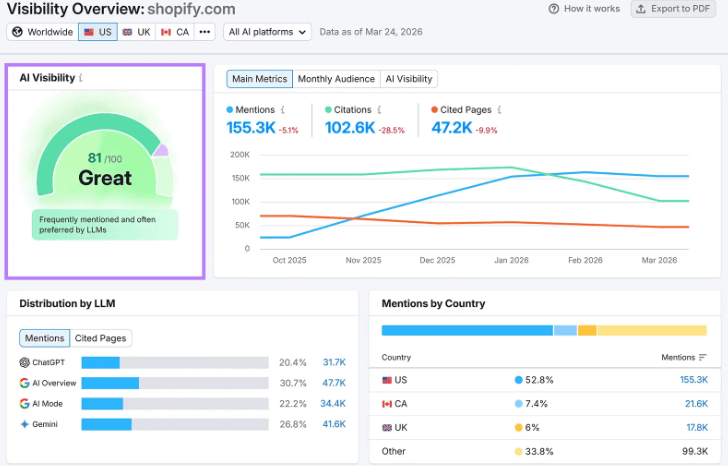This screenshot has height=466, width=728.
Task: Open US 155.3K mentions link
Action: point(694,380)
